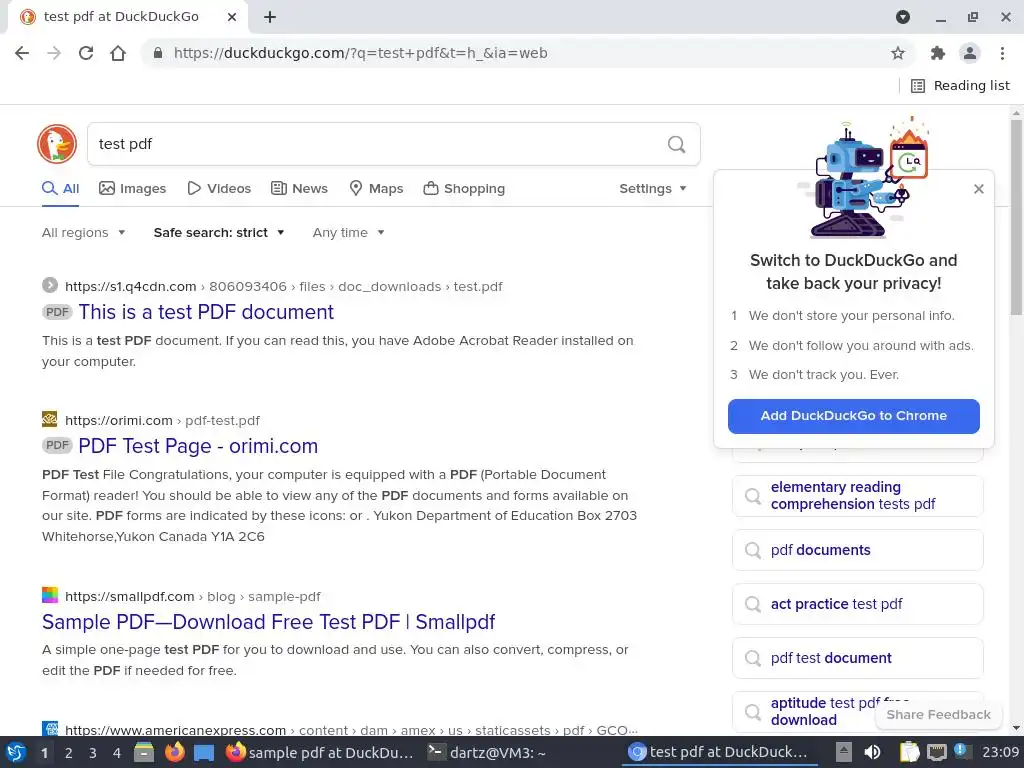Click the 23:09 taskbar clock

coord(1000,752)
